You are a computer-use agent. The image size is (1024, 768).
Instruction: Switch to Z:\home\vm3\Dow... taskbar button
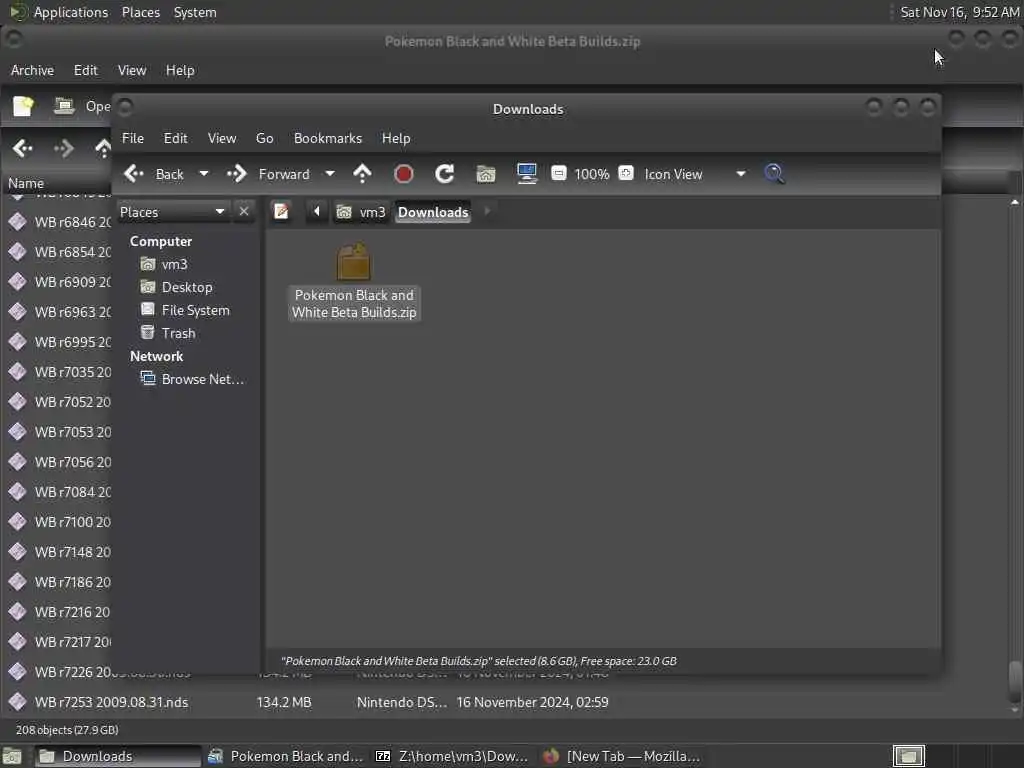click(452, 756)
